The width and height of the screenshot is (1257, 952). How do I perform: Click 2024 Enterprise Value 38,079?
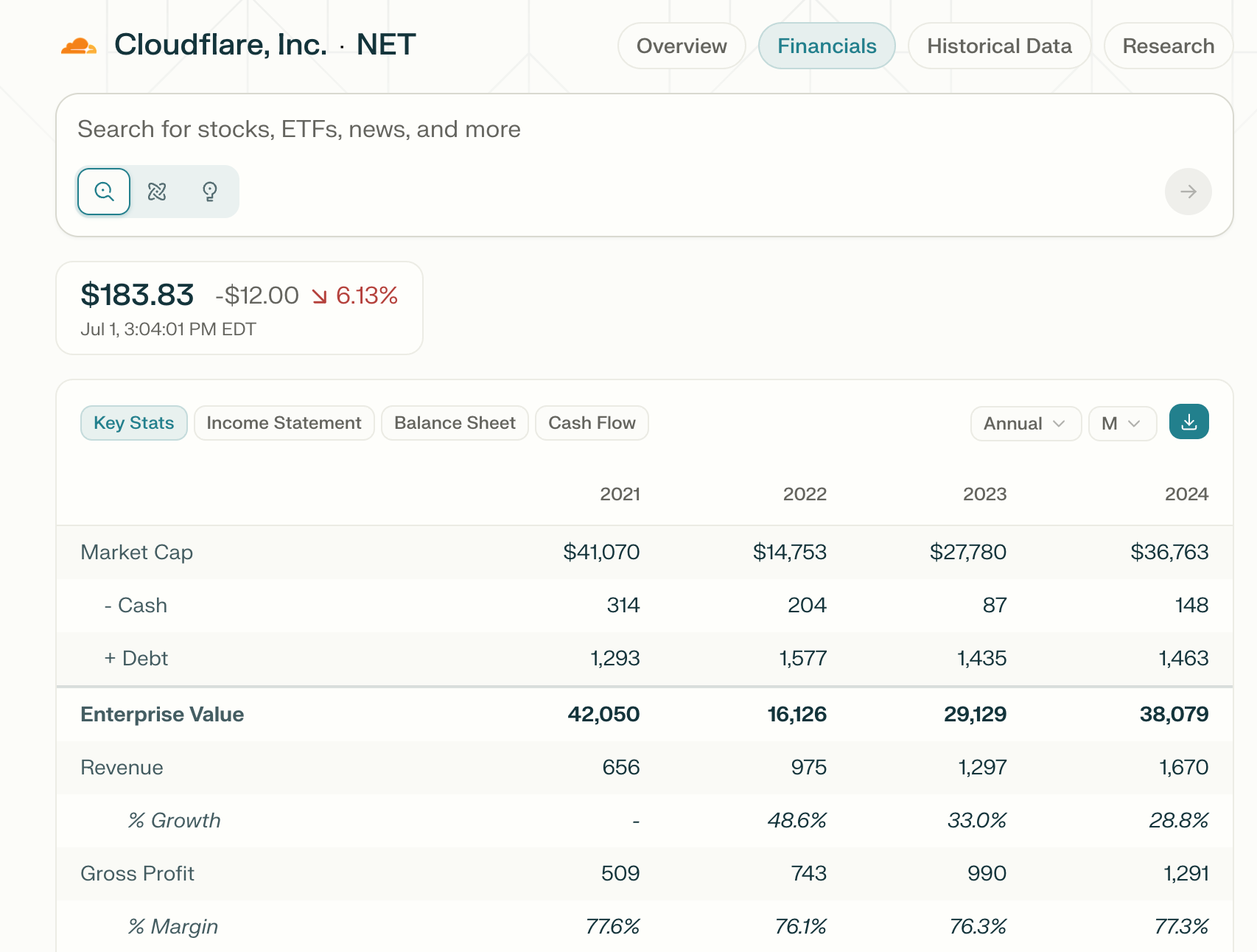coord(1174,715)
